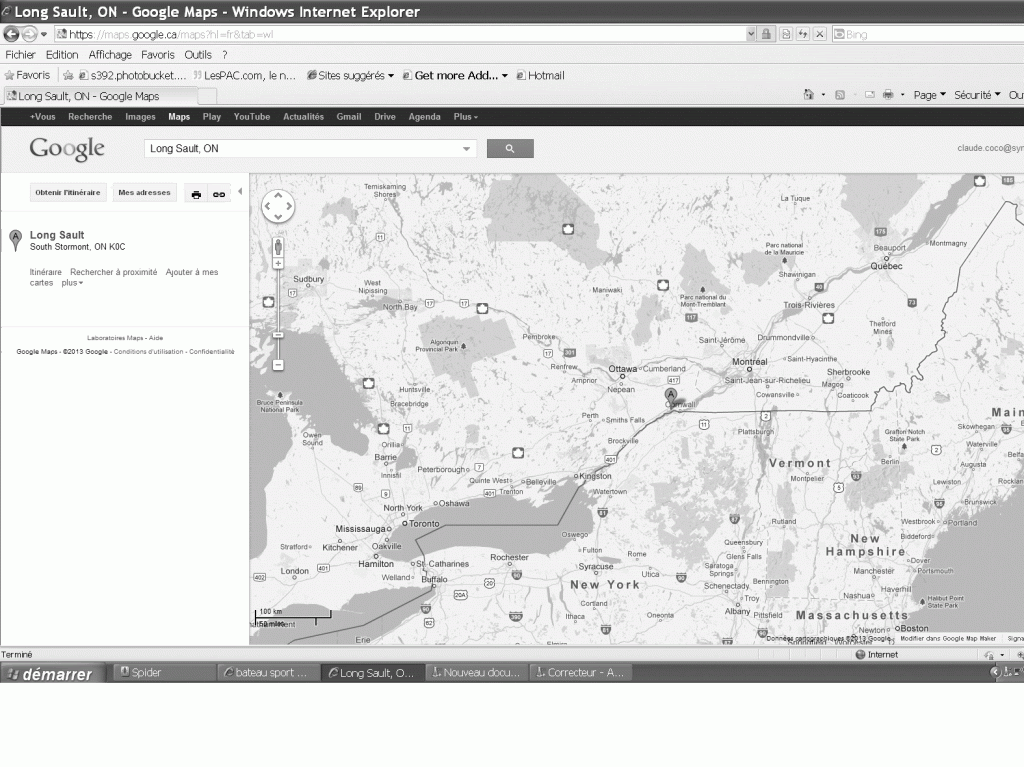Expand the address bar autocomplete dropdown

click(751, 34)
